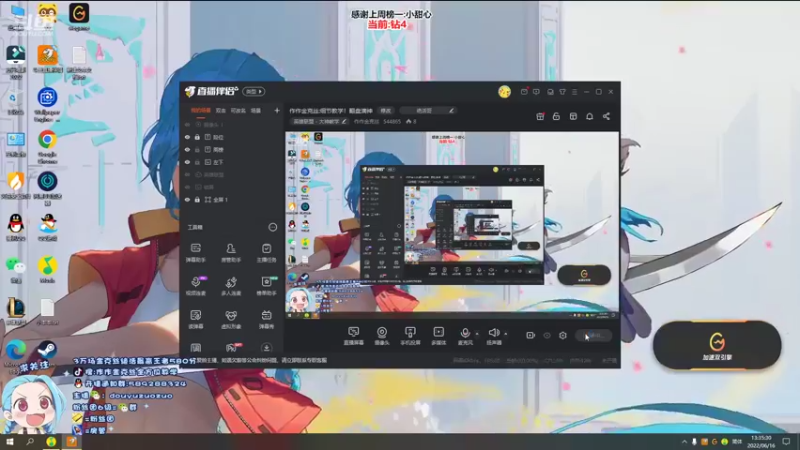Toggle visibility of the 段位 layer
The height and width of the screenshot is (450, 800).
pyautogui.click(x=187, y=137)
